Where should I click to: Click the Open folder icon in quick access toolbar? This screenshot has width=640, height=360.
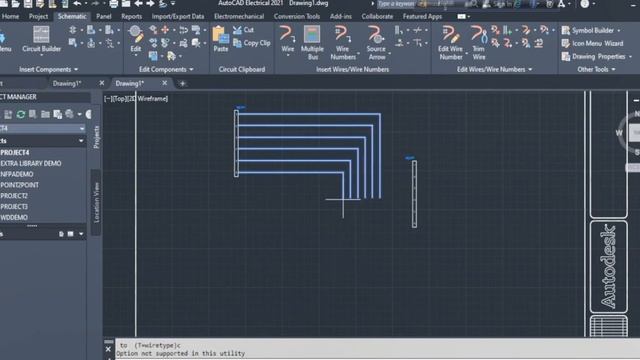tap(16, 4)
